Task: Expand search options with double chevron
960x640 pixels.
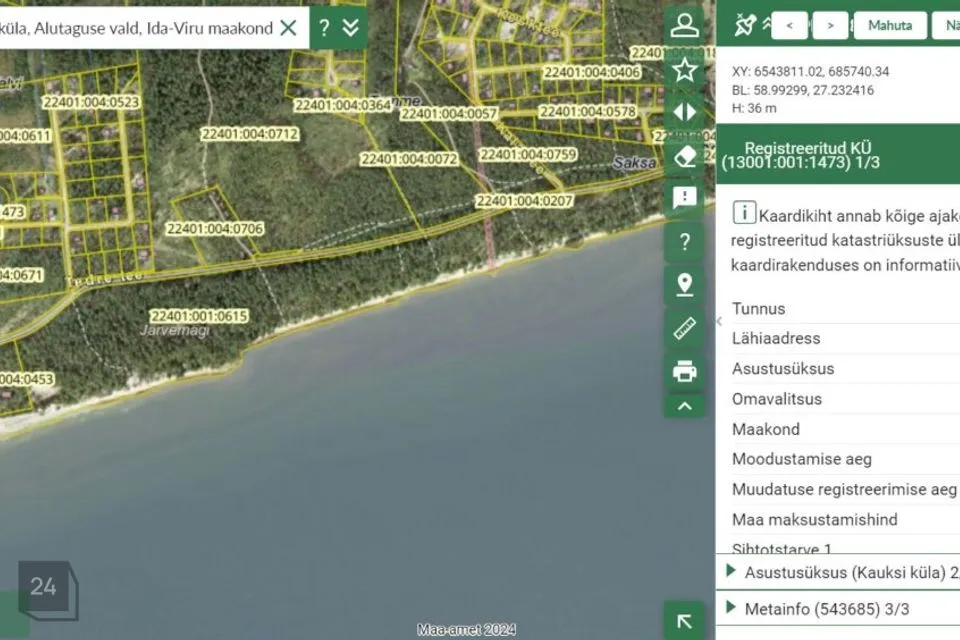Action: (x=351, y=27)
